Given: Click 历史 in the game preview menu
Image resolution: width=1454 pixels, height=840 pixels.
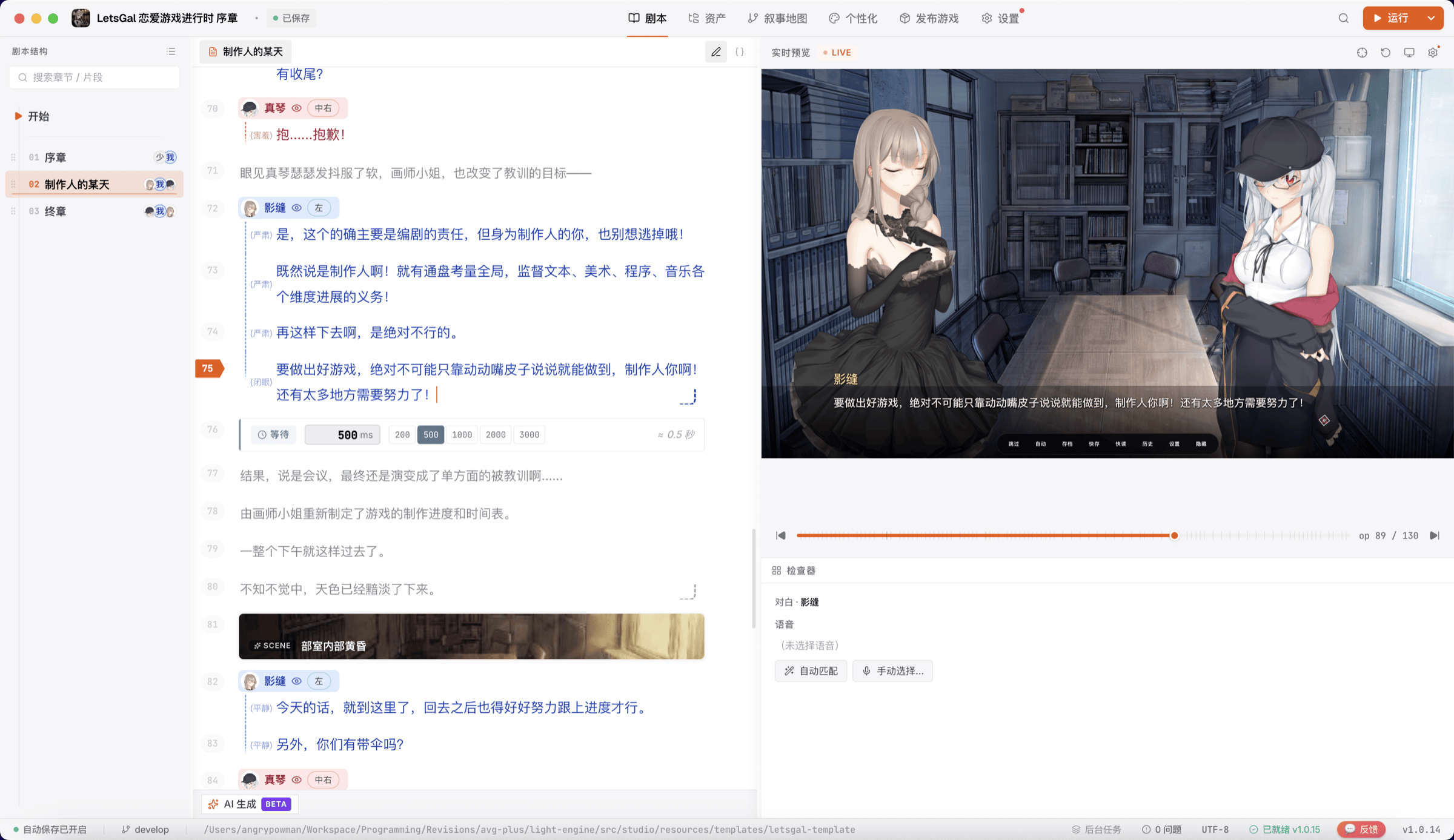Looking at the screenshot, I should point(1147,444).
